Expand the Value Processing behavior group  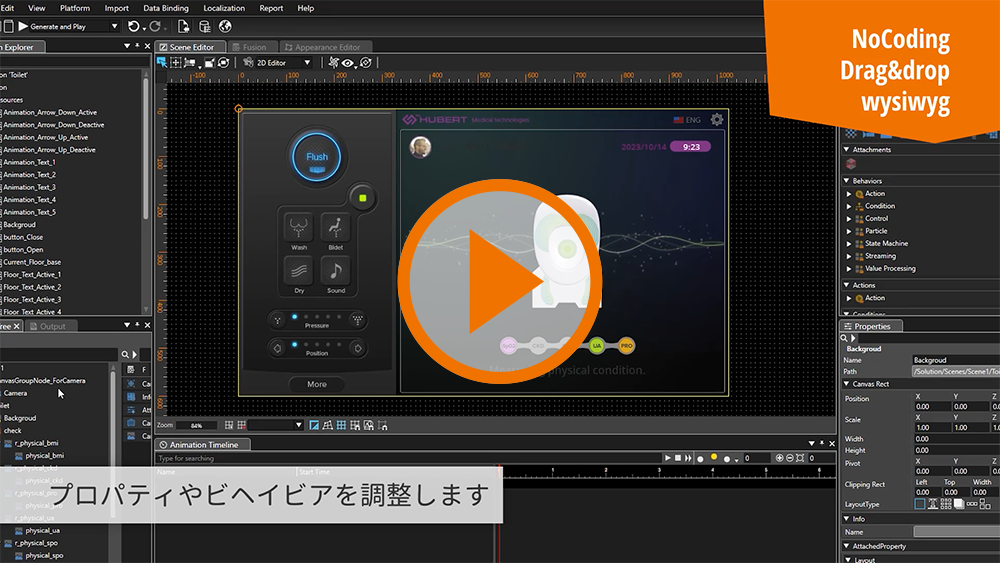(849, 268)
